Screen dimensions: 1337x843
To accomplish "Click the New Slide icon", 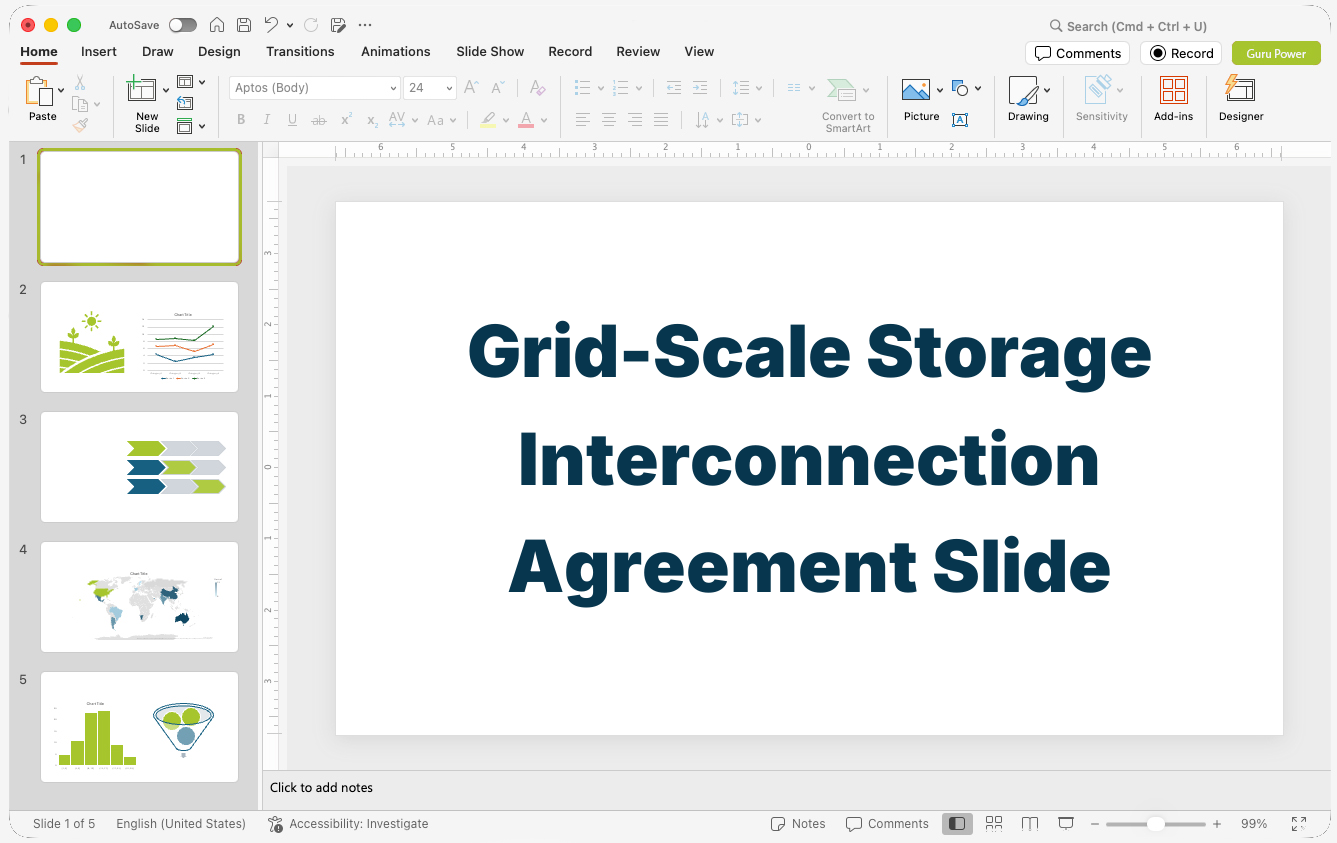I will pyautogui.click(x=142, y=90).
